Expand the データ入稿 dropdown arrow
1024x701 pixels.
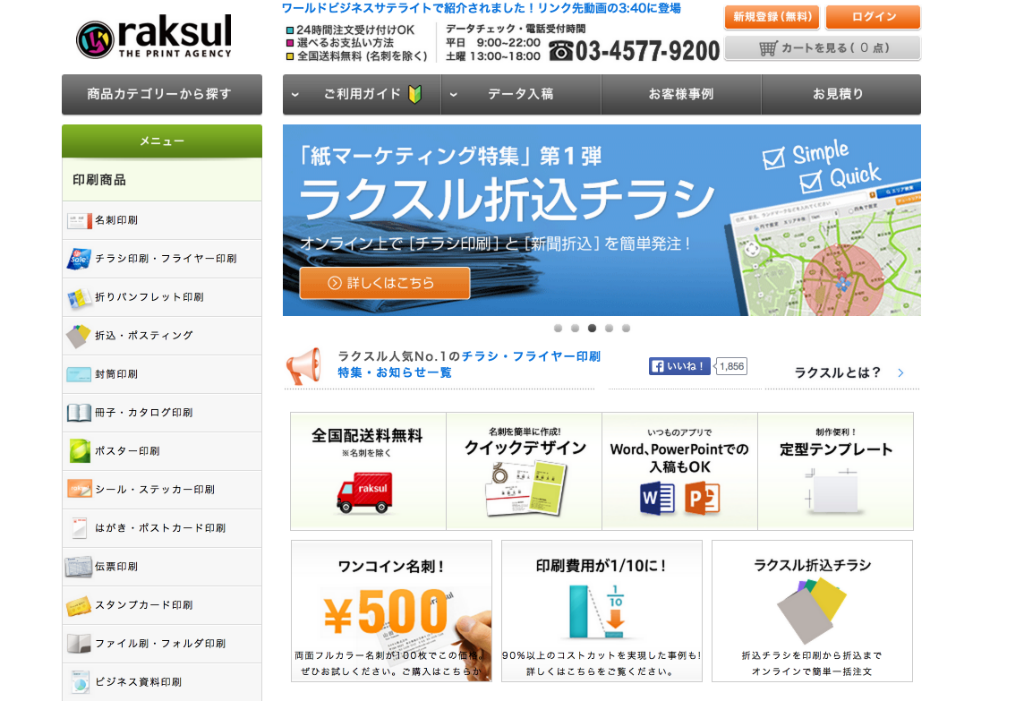point(453,94)
